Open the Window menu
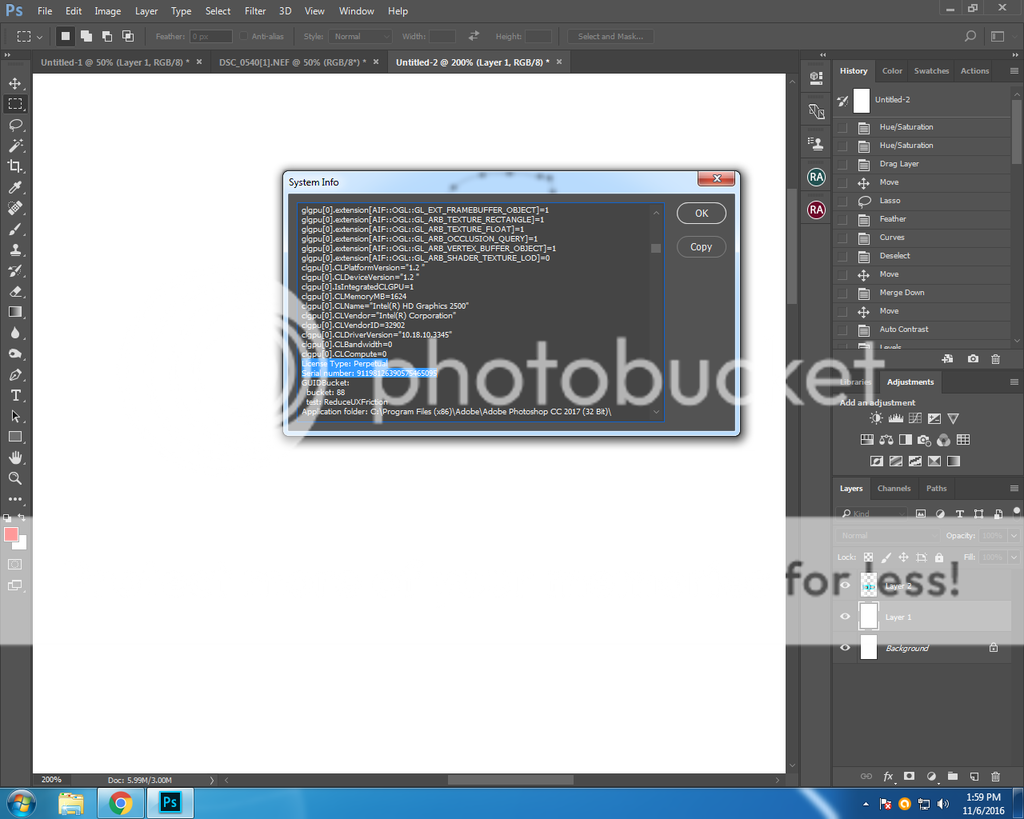The height and width of the screenshot is (819, 1024). coord(357,11)
